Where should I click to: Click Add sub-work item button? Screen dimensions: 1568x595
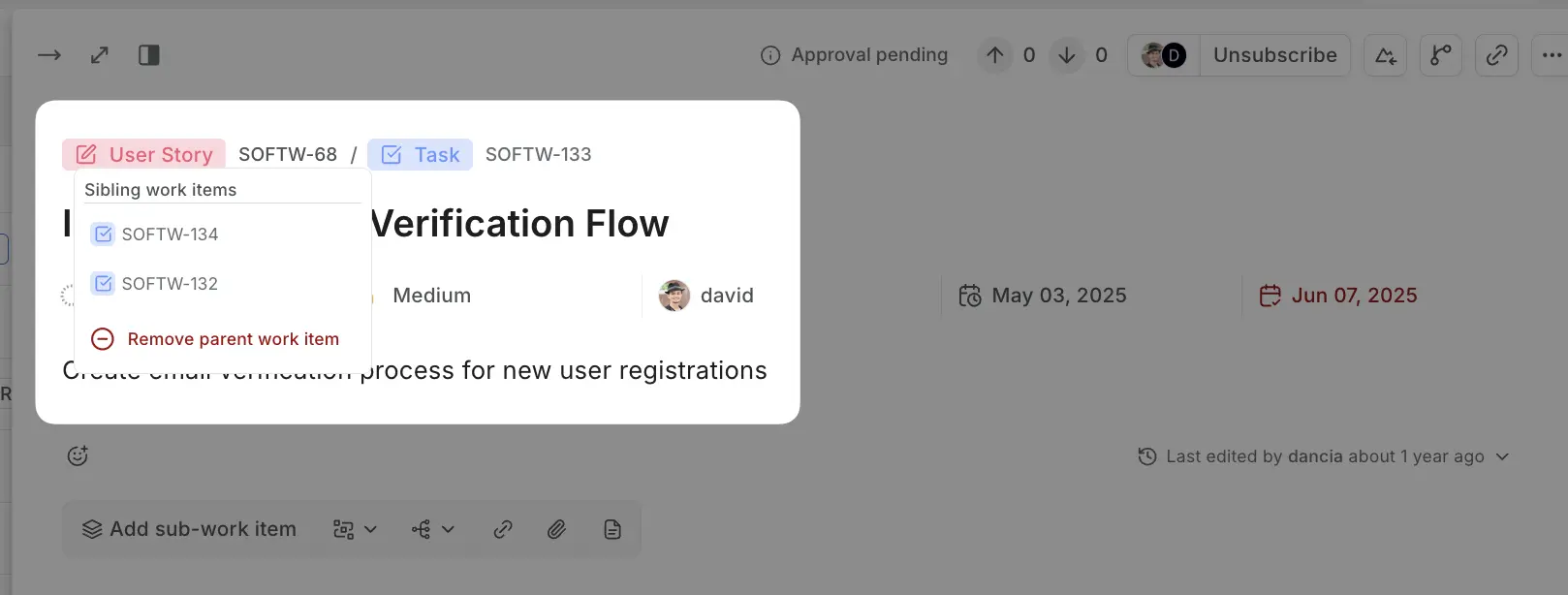click(x=190, y=529)
